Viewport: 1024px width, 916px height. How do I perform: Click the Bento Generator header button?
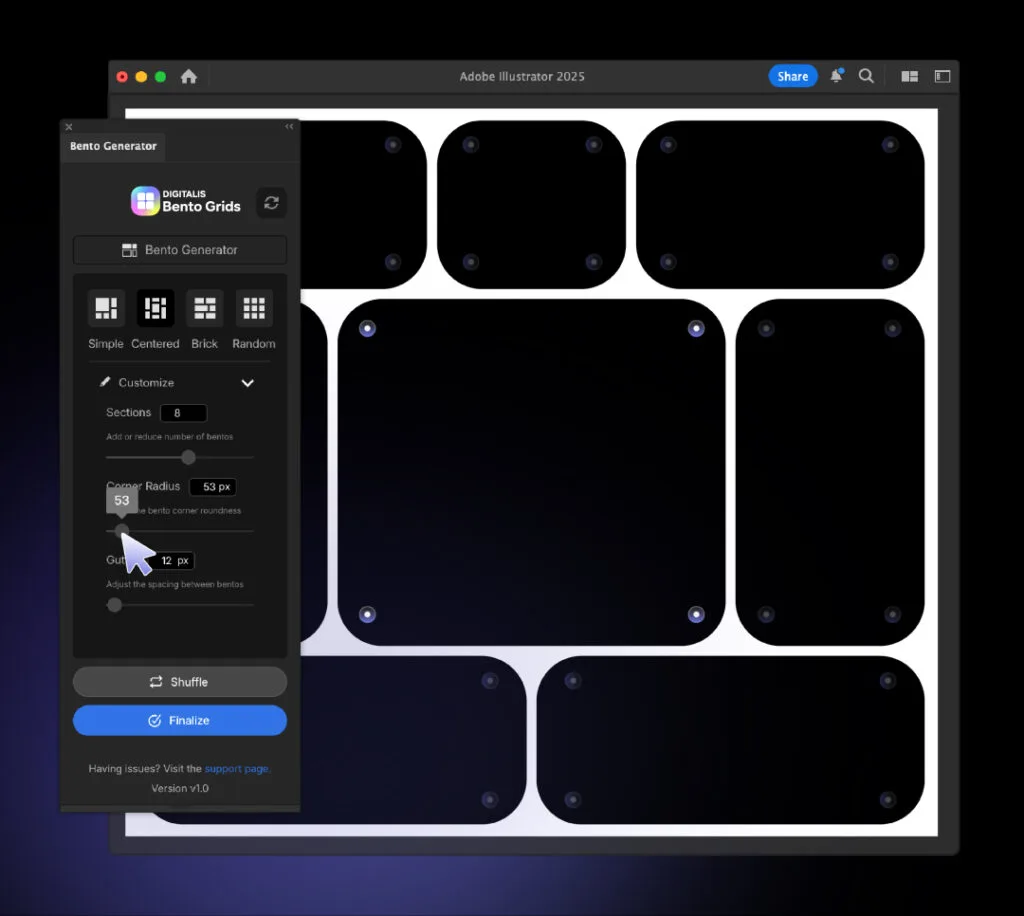180,250
